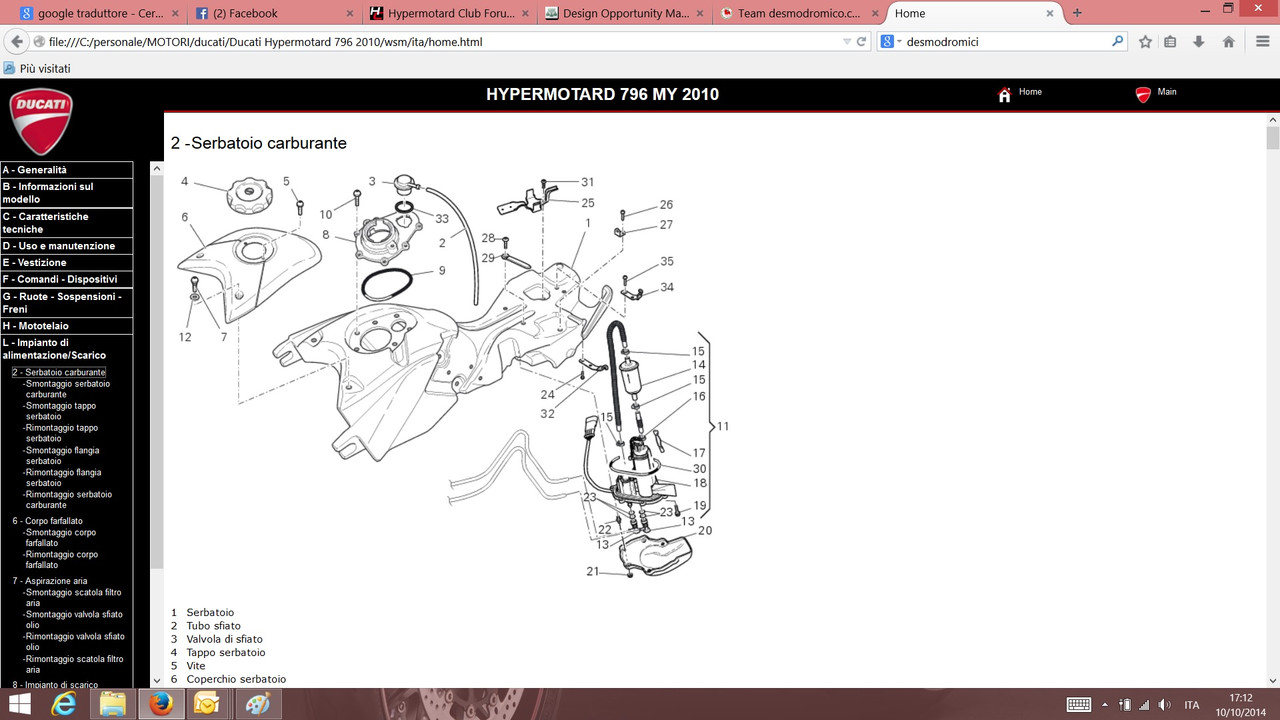
Task: Open the URL history dropdown arrow
Action: [847, 42]
